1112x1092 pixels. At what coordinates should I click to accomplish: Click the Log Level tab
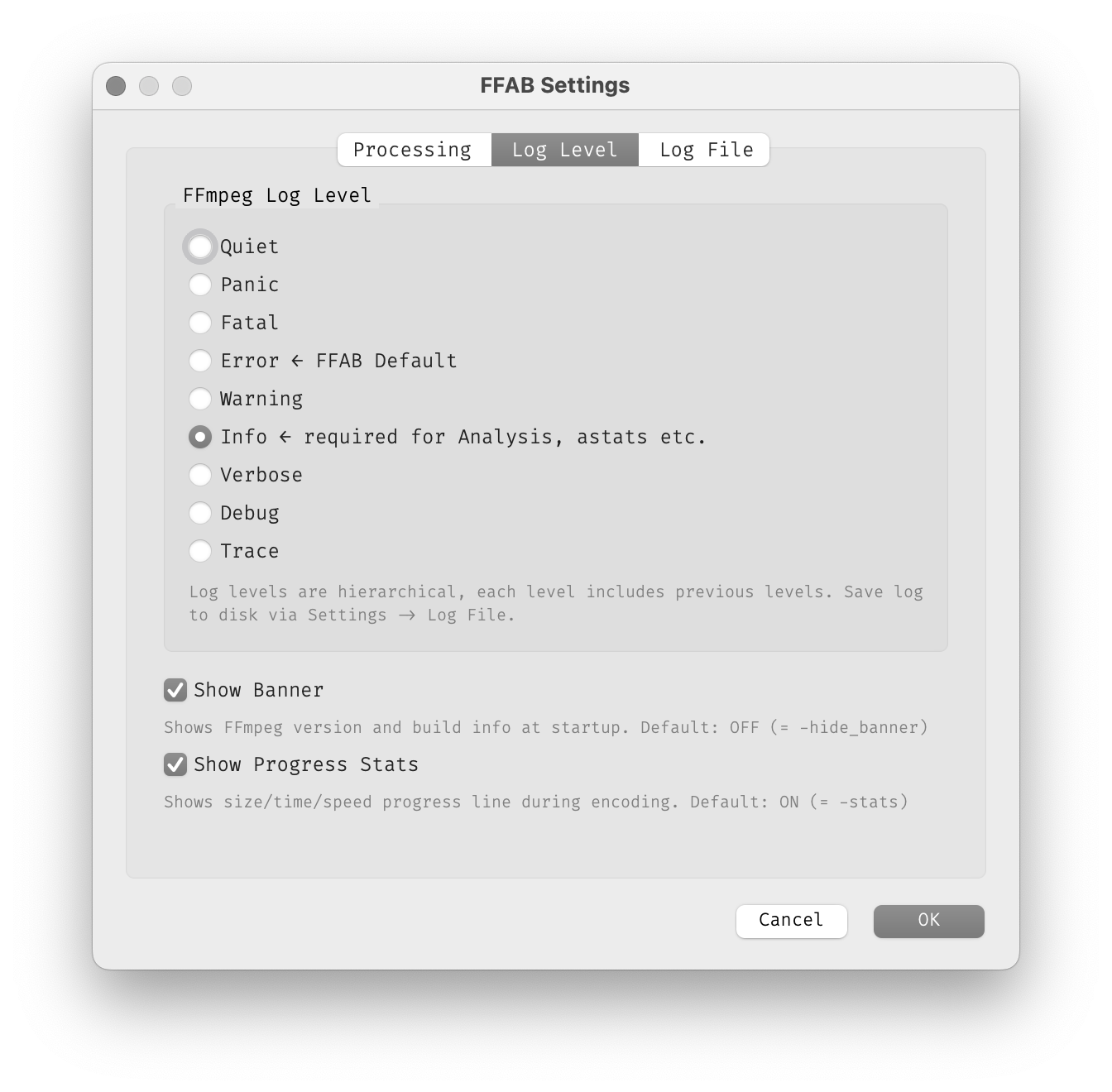(565, 150)
